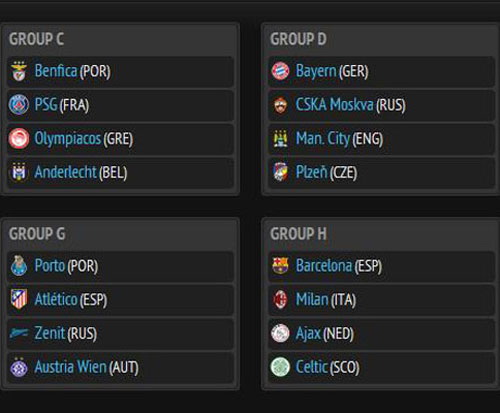Viewport: 500px width, 413px height.
Task: Click the Olympiacos club crest icon
Action: (19, 138)
